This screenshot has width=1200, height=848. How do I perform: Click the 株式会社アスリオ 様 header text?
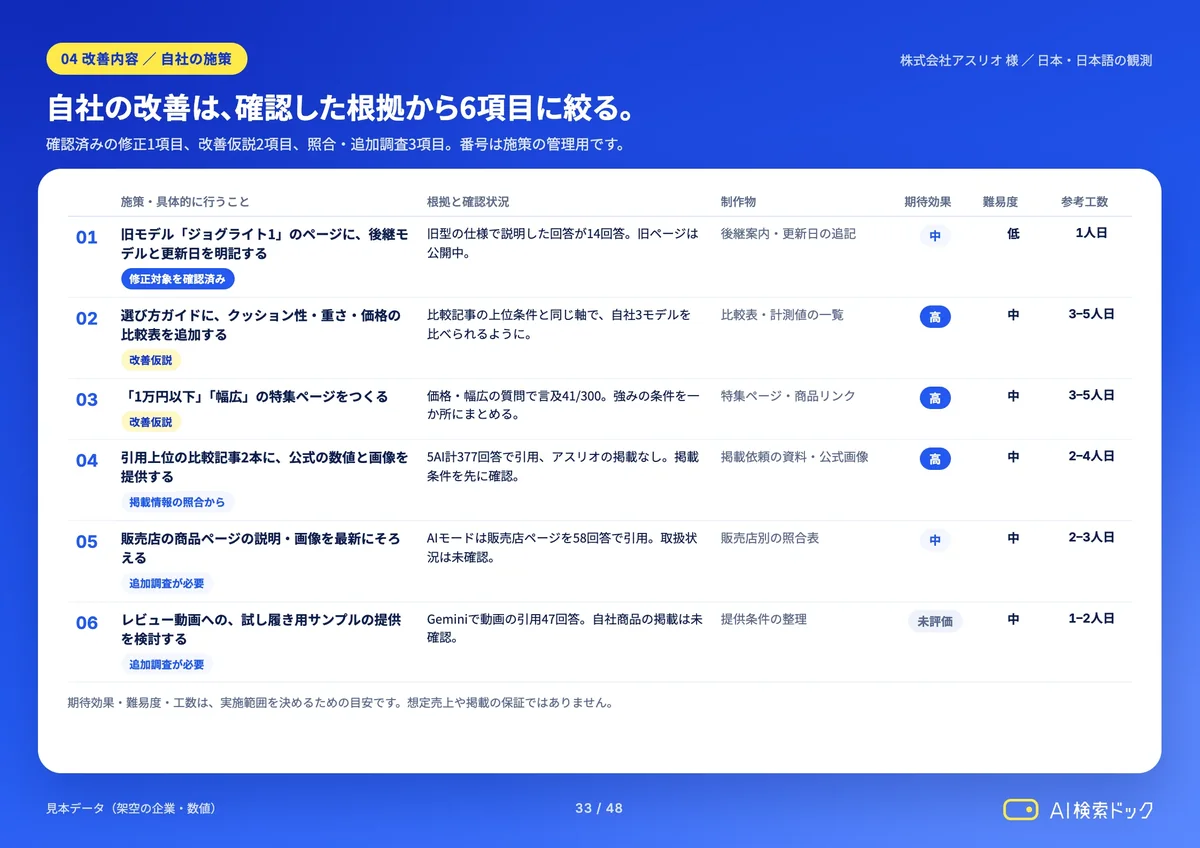[959, 60]
